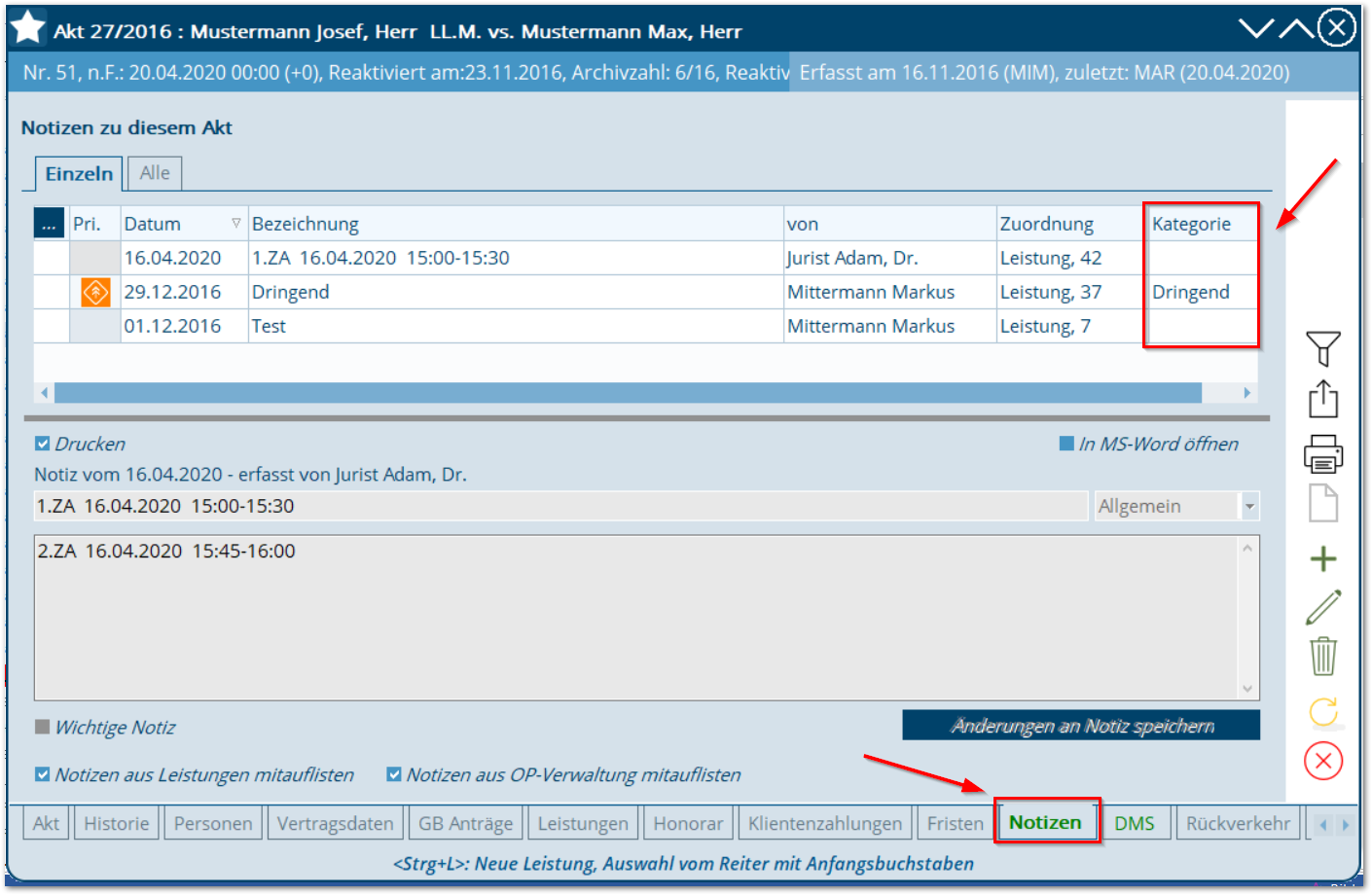The width and height of the screenshot is (1372, 895).
Task: Switch to the Alle tab
Action: point(155,172)
